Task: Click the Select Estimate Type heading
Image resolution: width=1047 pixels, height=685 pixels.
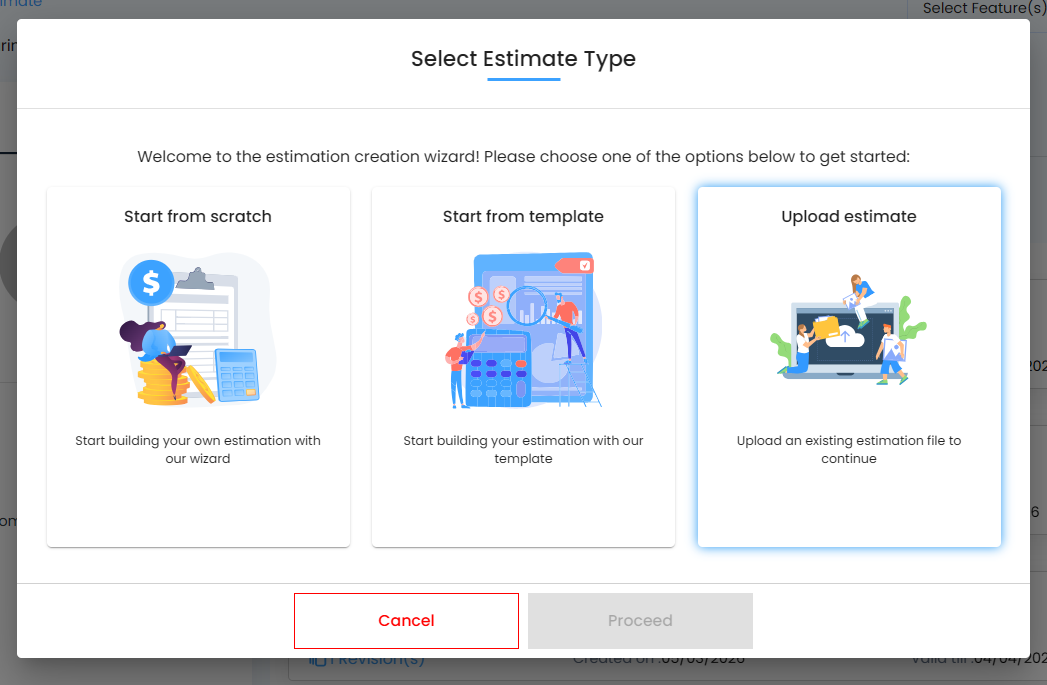Action: [x=523, y=59]
